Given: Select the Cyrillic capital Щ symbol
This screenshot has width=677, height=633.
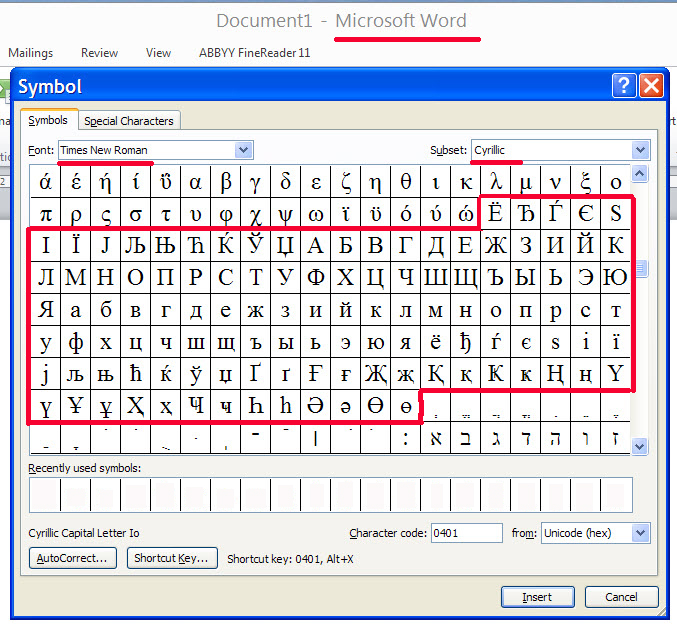Looking at the screenshot, I should 465,277.
